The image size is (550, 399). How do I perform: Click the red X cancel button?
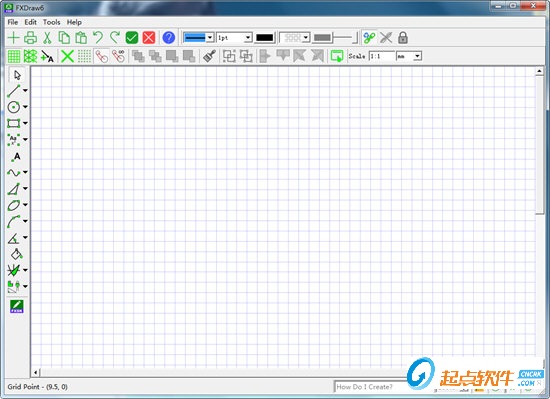click(149, 38)
